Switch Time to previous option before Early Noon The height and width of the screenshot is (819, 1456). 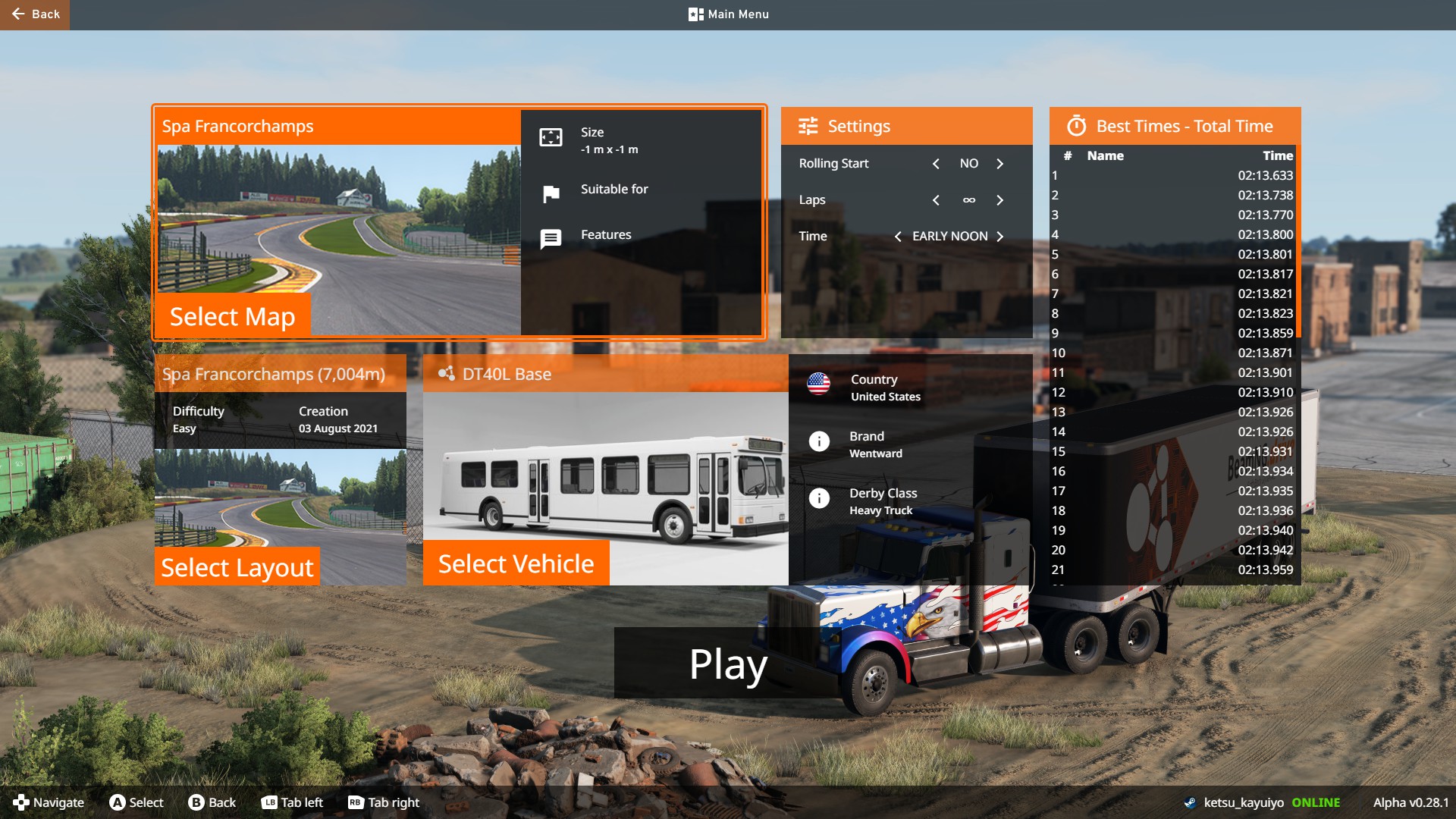(898, 237)
